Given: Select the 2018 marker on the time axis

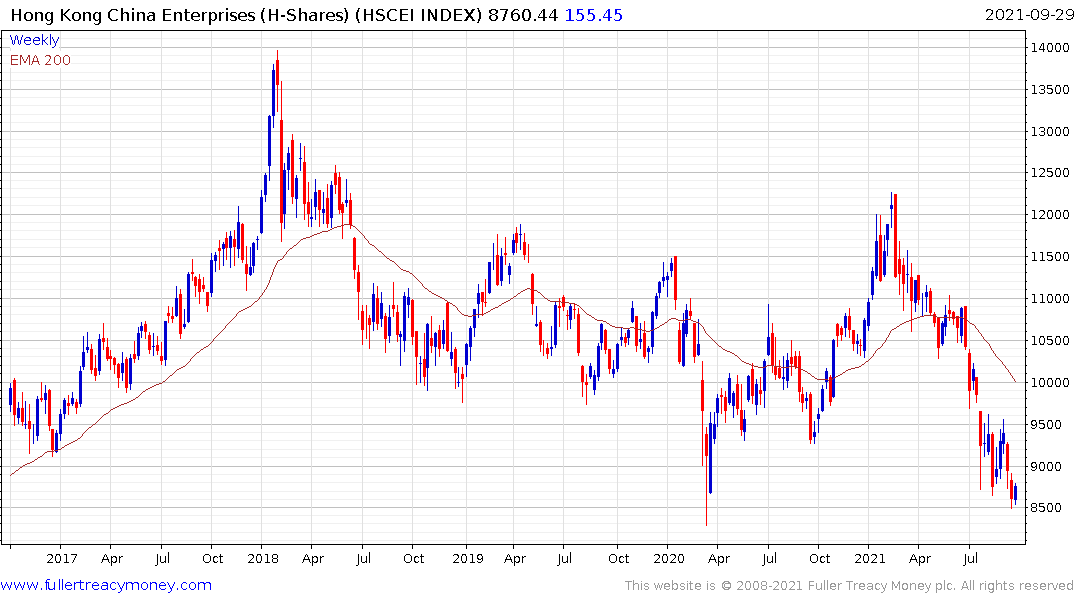Looking at the screenshot, I should 264,558.
